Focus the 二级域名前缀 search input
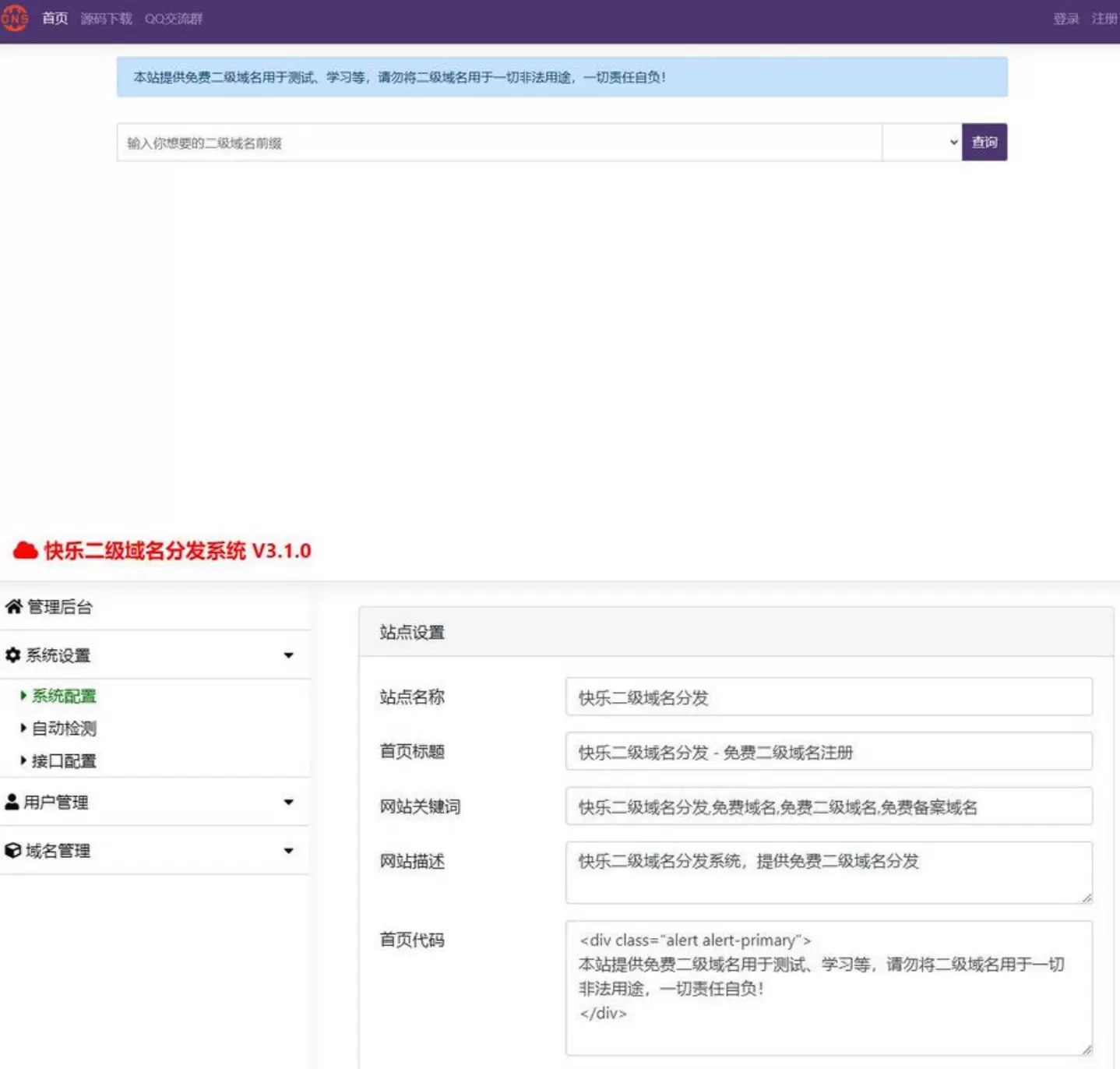The height and width of the screenshot is (1069, 1120). point(499,142)
